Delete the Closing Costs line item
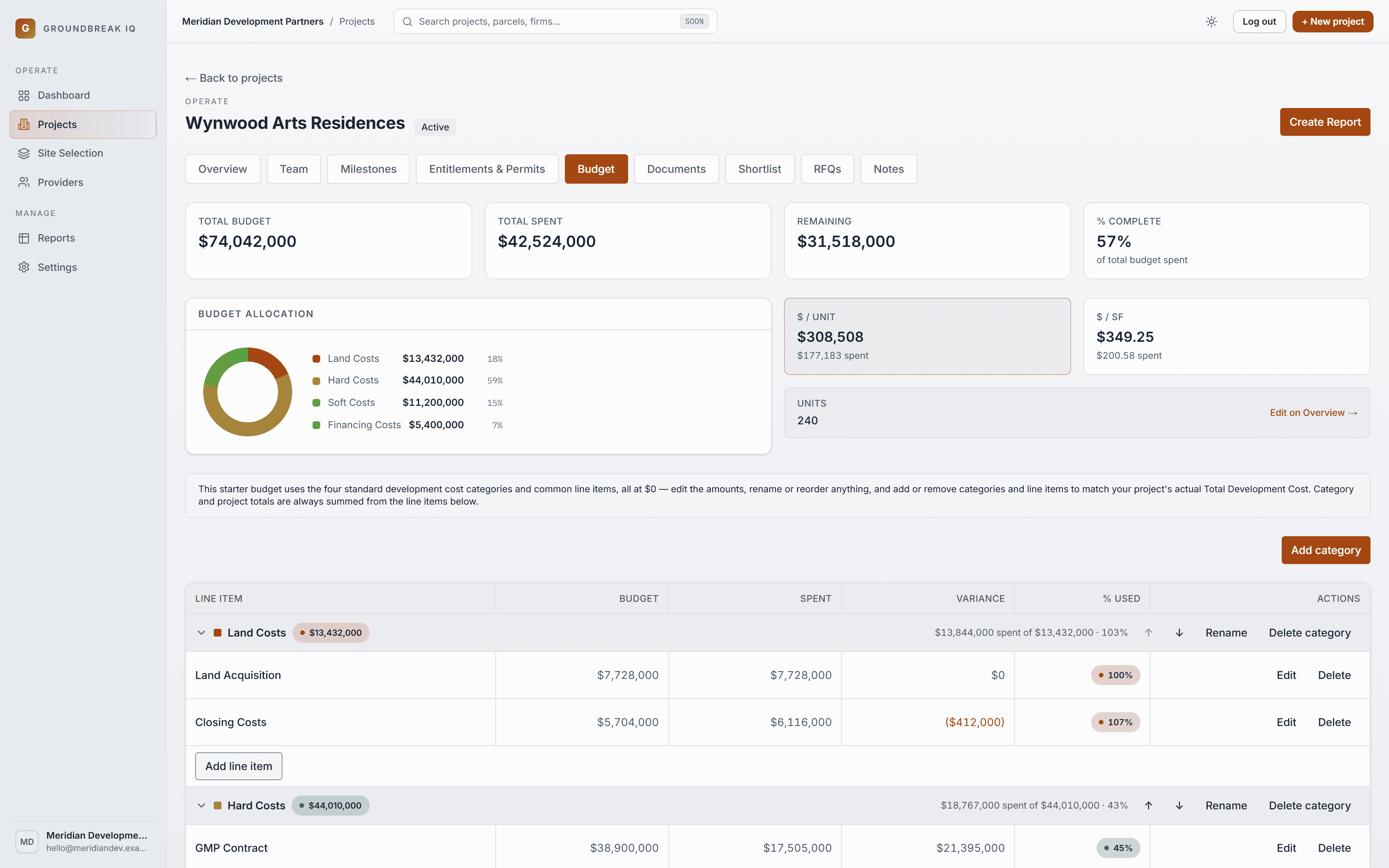The image size is (1389, 868). [x=1334, y=723]
